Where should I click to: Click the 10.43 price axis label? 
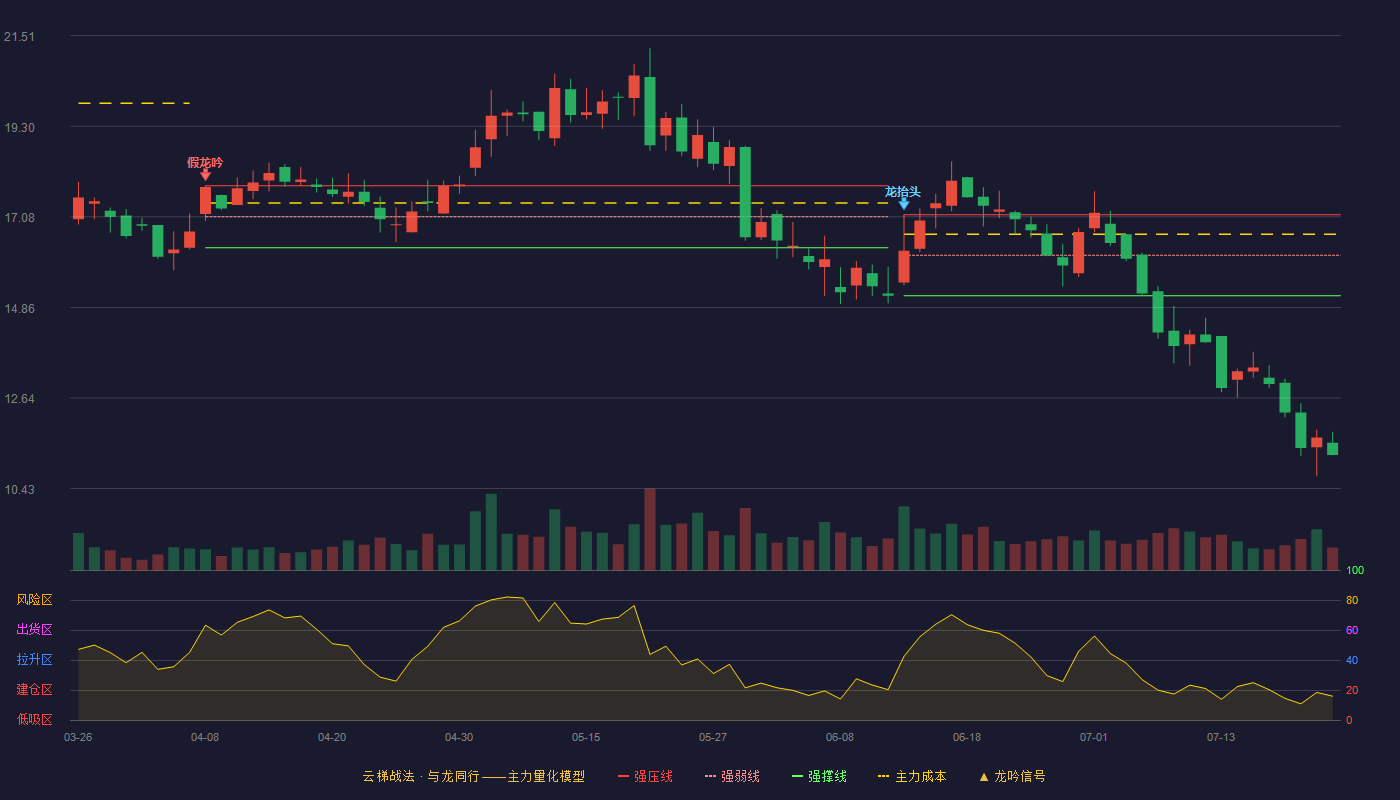click(x=19, y=490)
